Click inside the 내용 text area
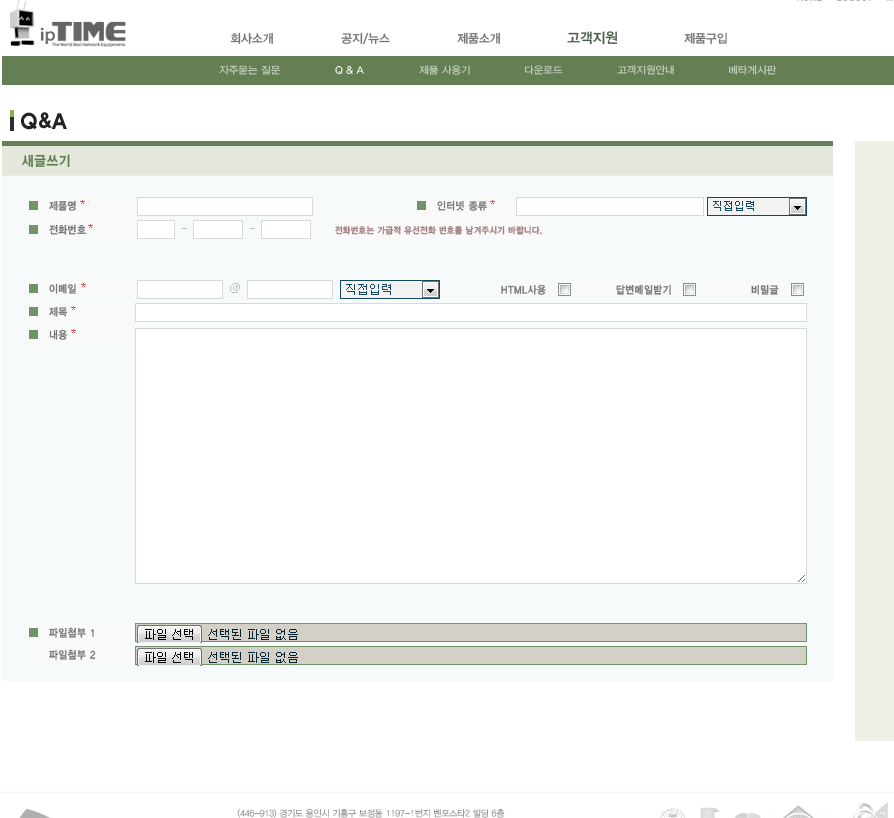Viewport: 894px width, 818px height. 471,456
